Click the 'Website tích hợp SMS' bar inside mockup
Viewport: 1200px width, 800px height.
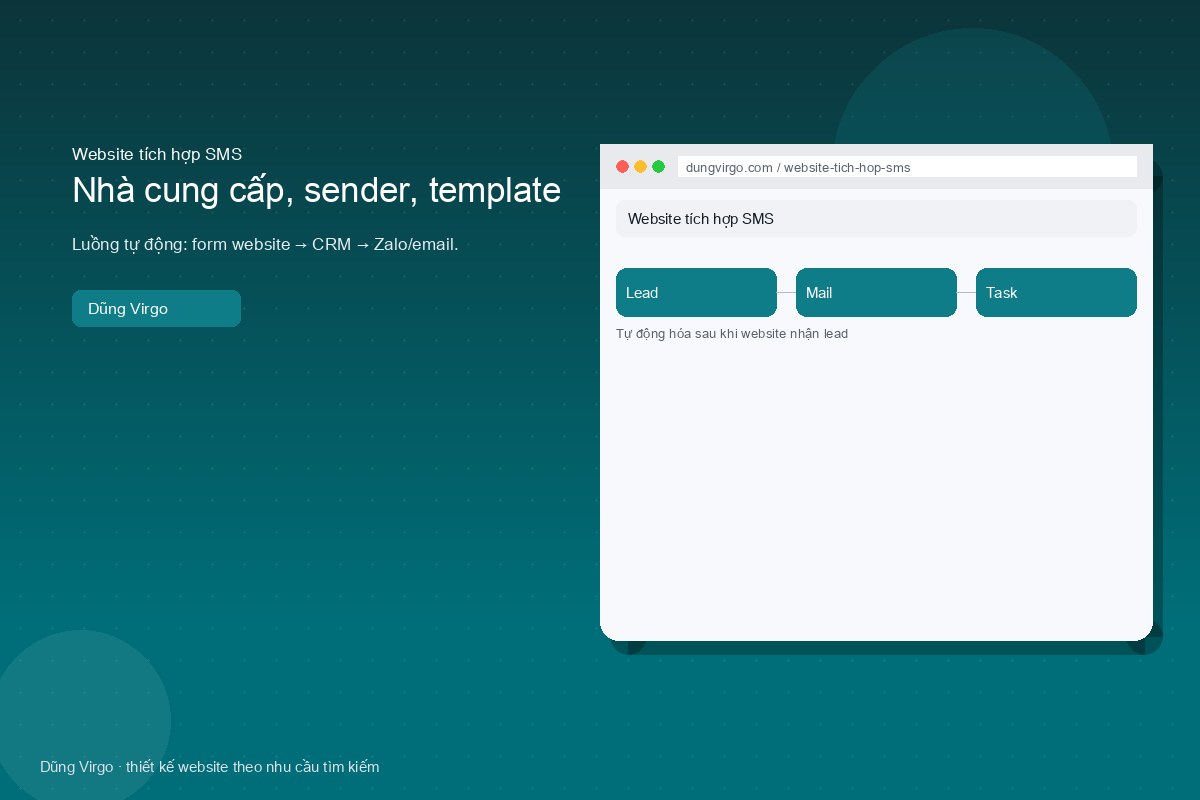pyautogui.click(x=876, y=218)
